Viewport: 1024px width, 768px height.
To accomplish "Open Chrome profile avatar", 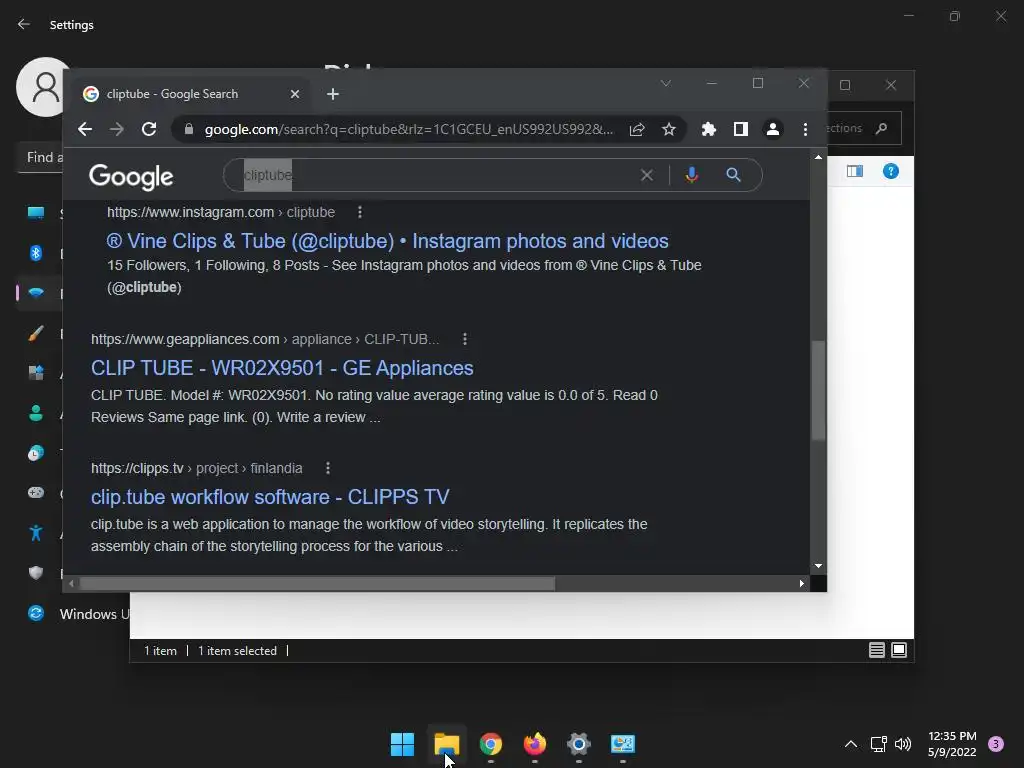I will (773, 129).
